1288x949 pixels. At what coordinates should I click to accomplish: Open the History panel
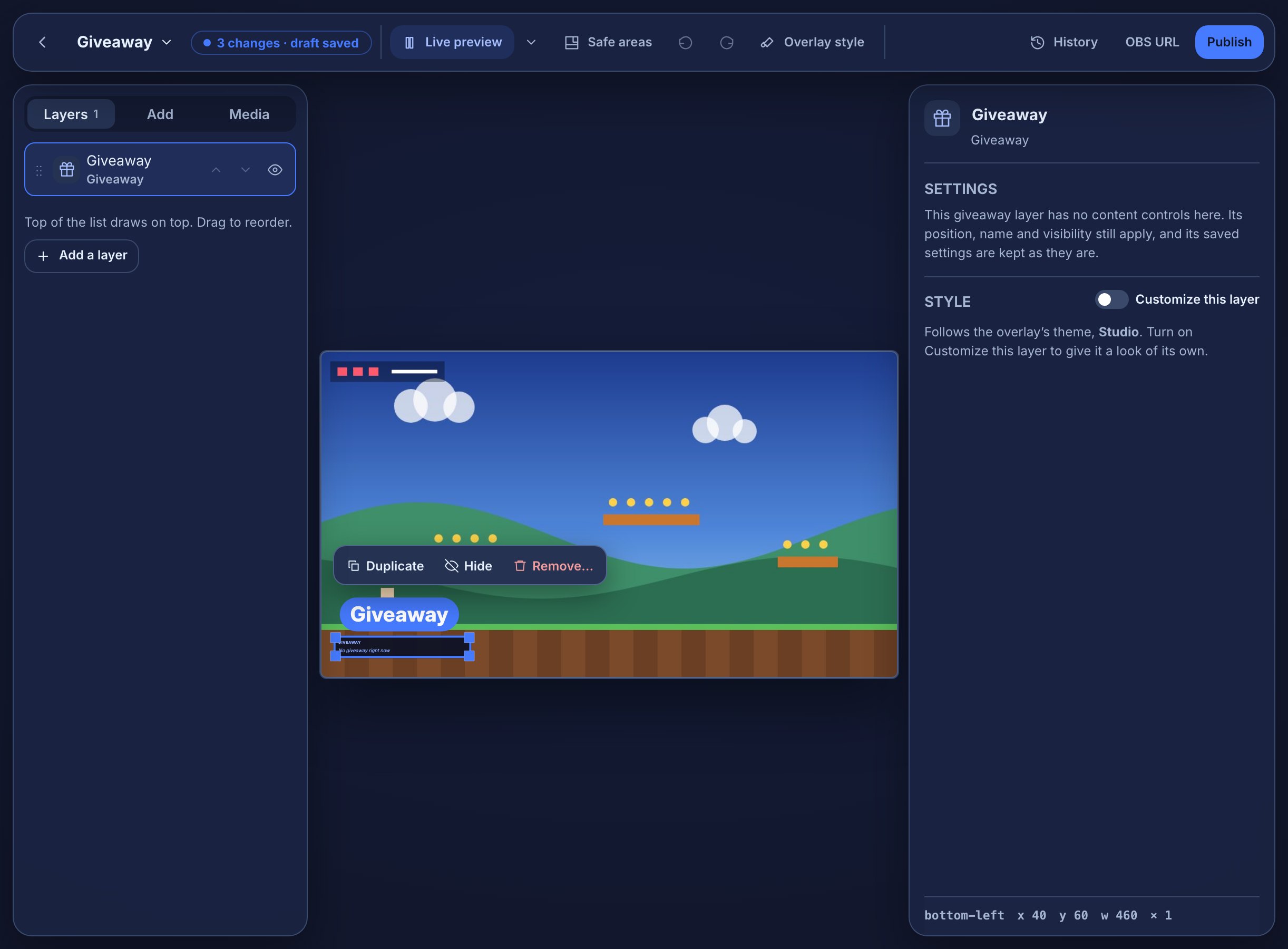click(x=1064, y=43)
